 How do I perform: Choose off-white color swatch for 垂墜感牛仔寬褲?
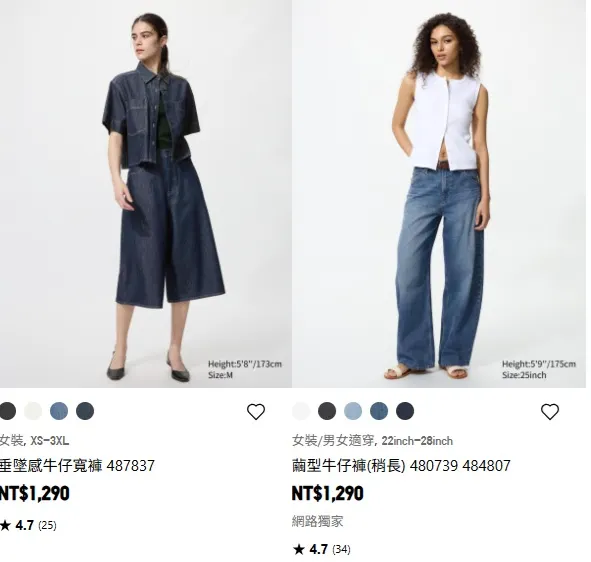coord(33,411)
